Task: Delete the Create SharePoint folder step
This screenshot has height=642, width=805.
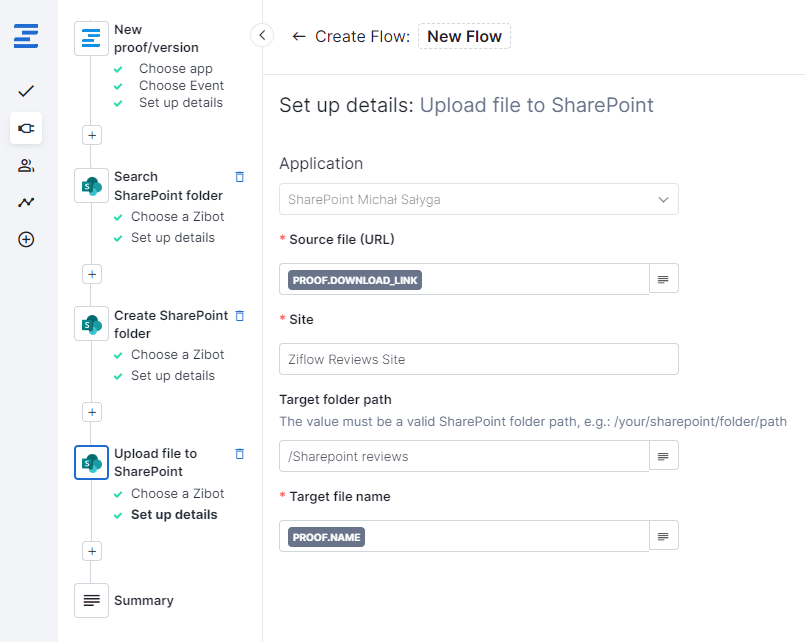Action: tap(239, 316)
